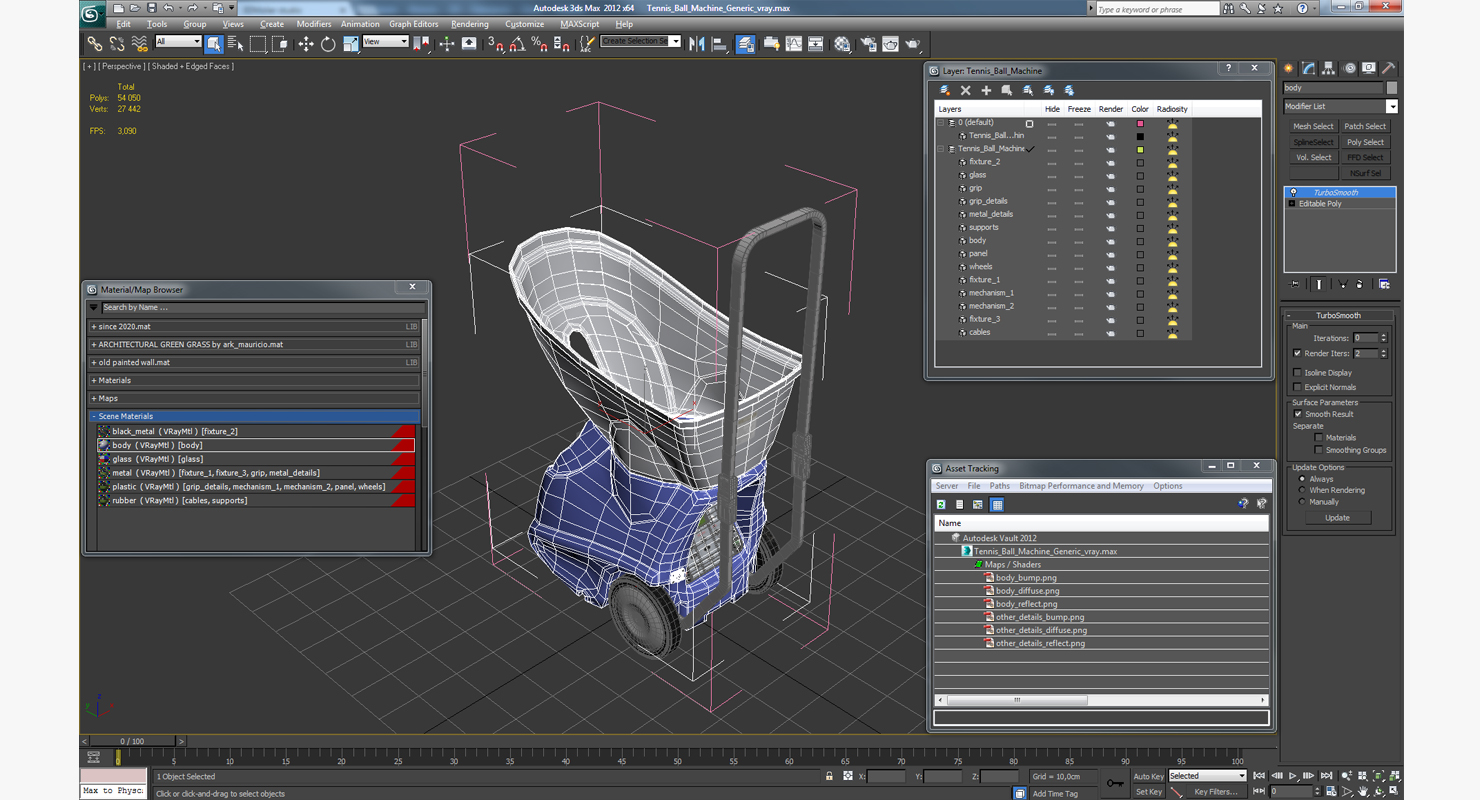Uncheck Smooth Result checkbox
The width and height of the screenshot is (1480, 800).
(1298, 414)
